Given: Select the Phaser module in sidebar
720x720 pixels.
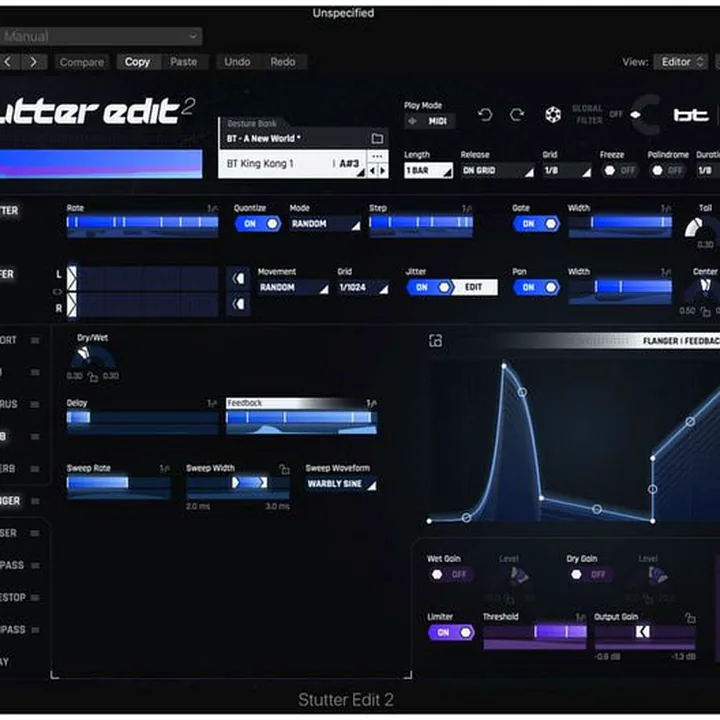Looking at the screenshot, I should tap(8, 533).
